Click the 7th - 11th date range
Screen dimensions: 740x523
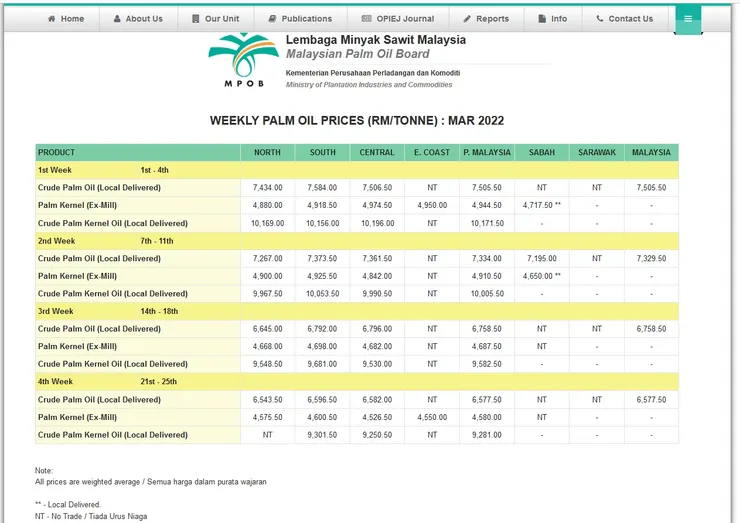[157, 241]
